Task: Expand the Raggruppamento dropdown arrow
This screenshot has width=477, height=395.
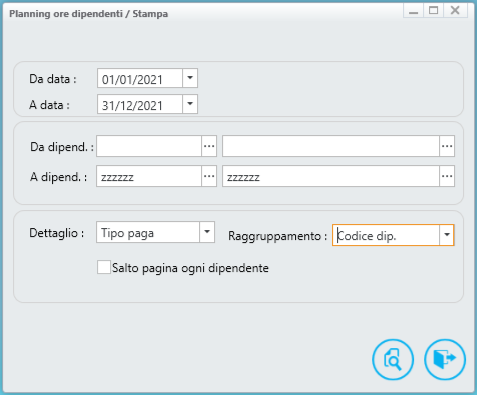Action: point(447,235)
